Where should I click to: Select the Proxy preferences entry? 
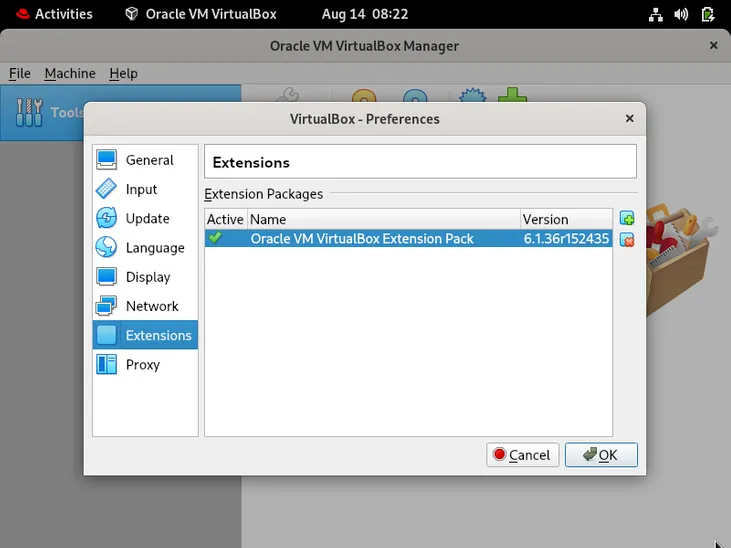click(142, 365)
